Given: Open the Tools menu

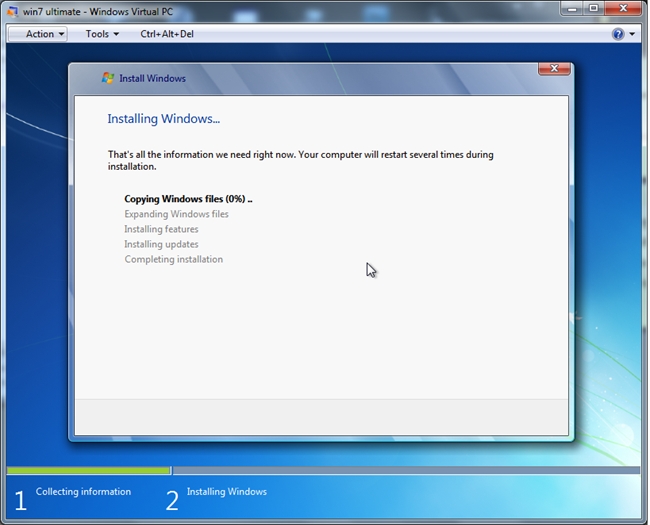Looking at the screenshot, I should [102, 34].
